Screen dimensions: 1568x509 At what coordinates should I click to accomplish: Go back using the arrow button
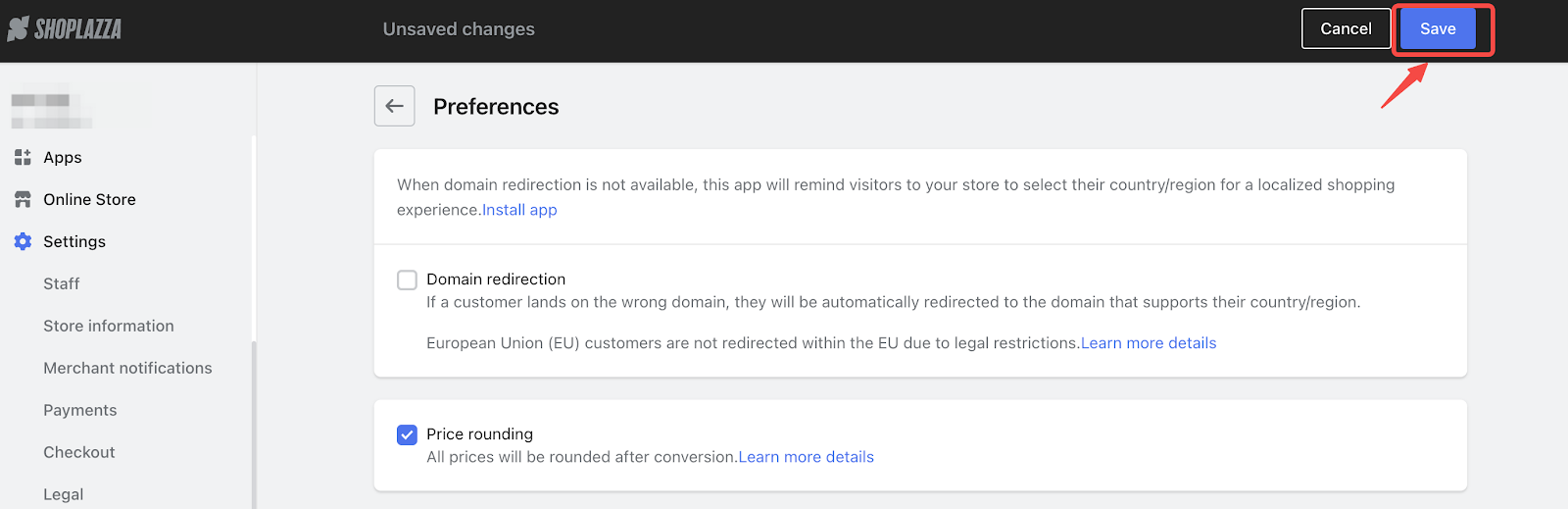tap(395, 106)
